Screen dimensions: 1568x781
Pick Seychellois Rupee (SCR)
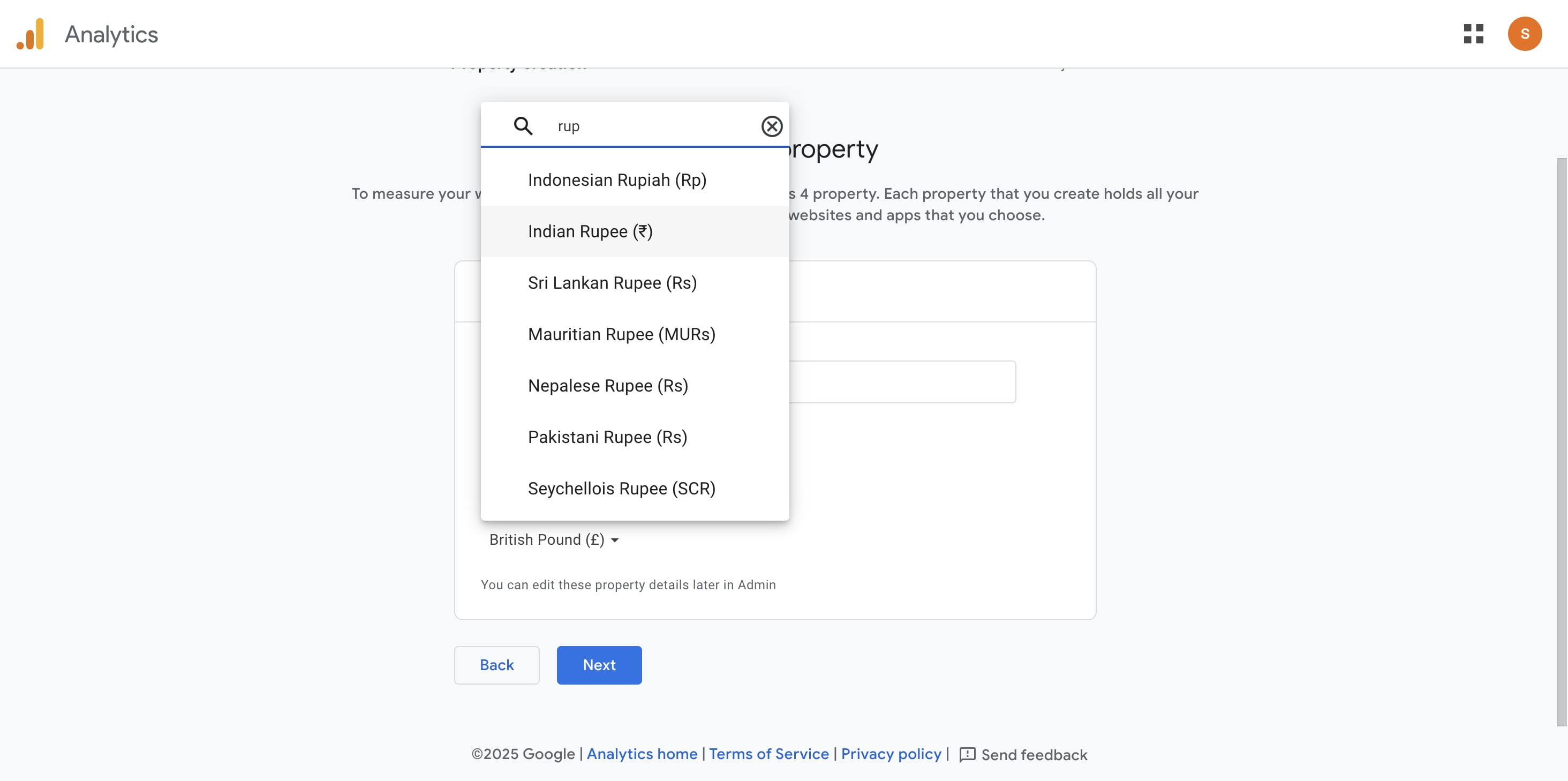point(621,489)
